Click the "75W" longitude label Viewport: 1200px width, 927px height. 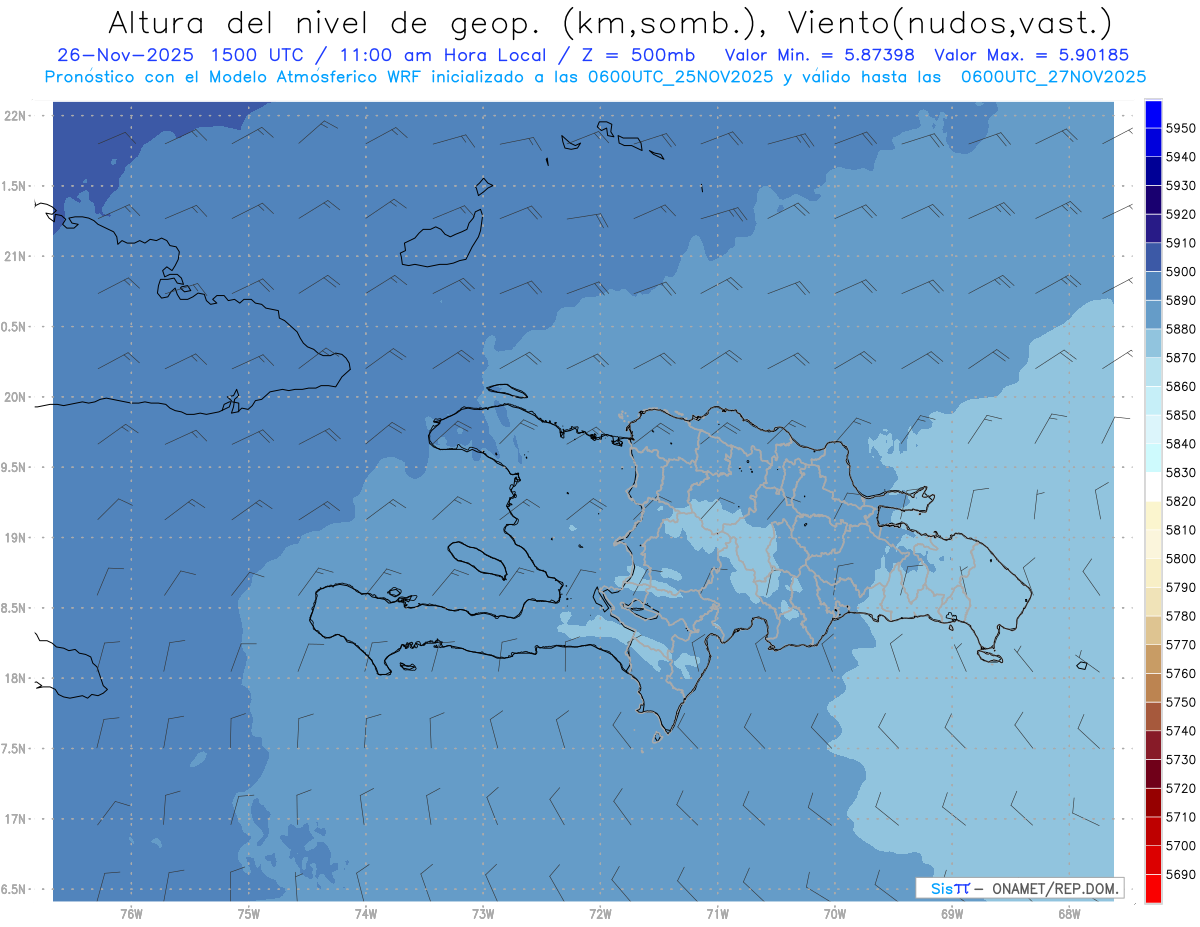(x=249, y=914)
